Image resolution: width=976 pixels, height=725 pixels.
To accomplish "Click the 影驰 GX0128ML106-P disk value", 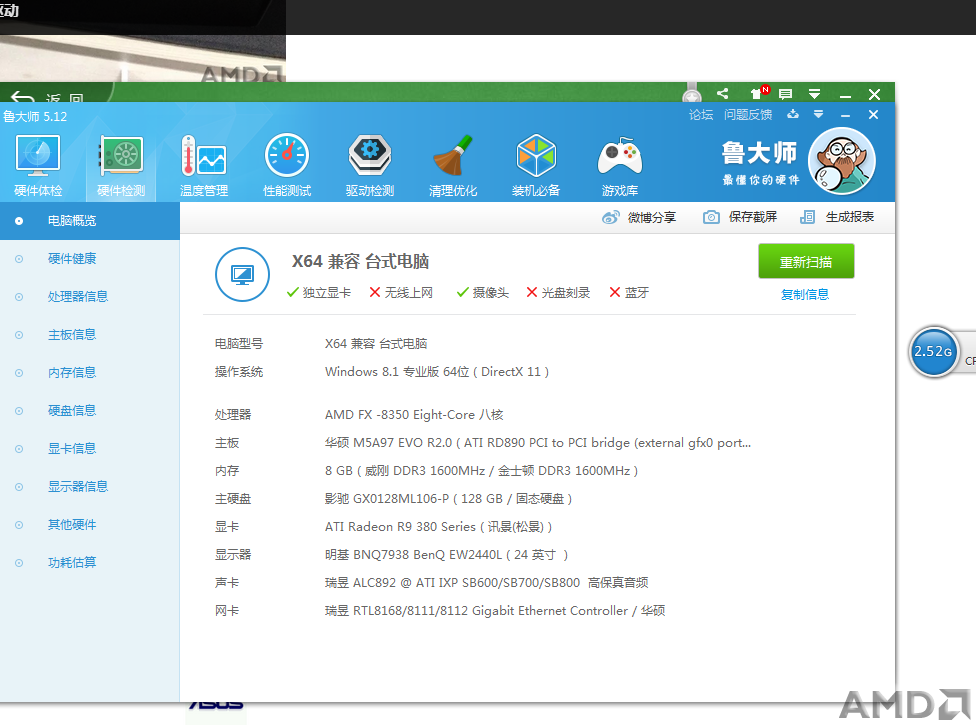I will tap(448, 499).
